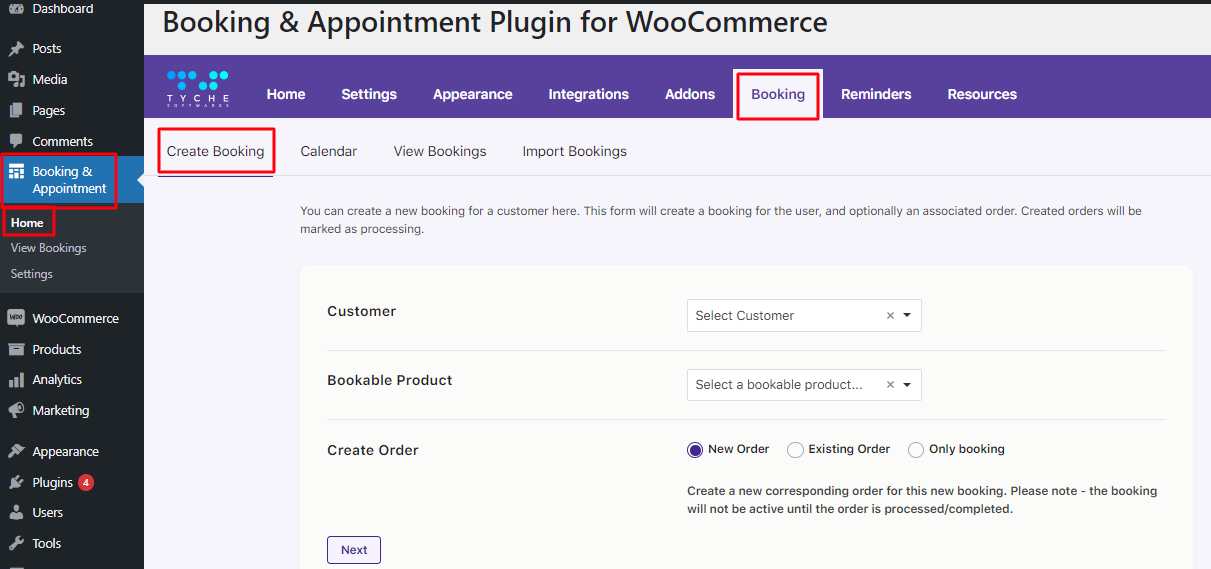Open the Resources tab
Viewport: 1211px width, 569px height.
tap(982, 94)
